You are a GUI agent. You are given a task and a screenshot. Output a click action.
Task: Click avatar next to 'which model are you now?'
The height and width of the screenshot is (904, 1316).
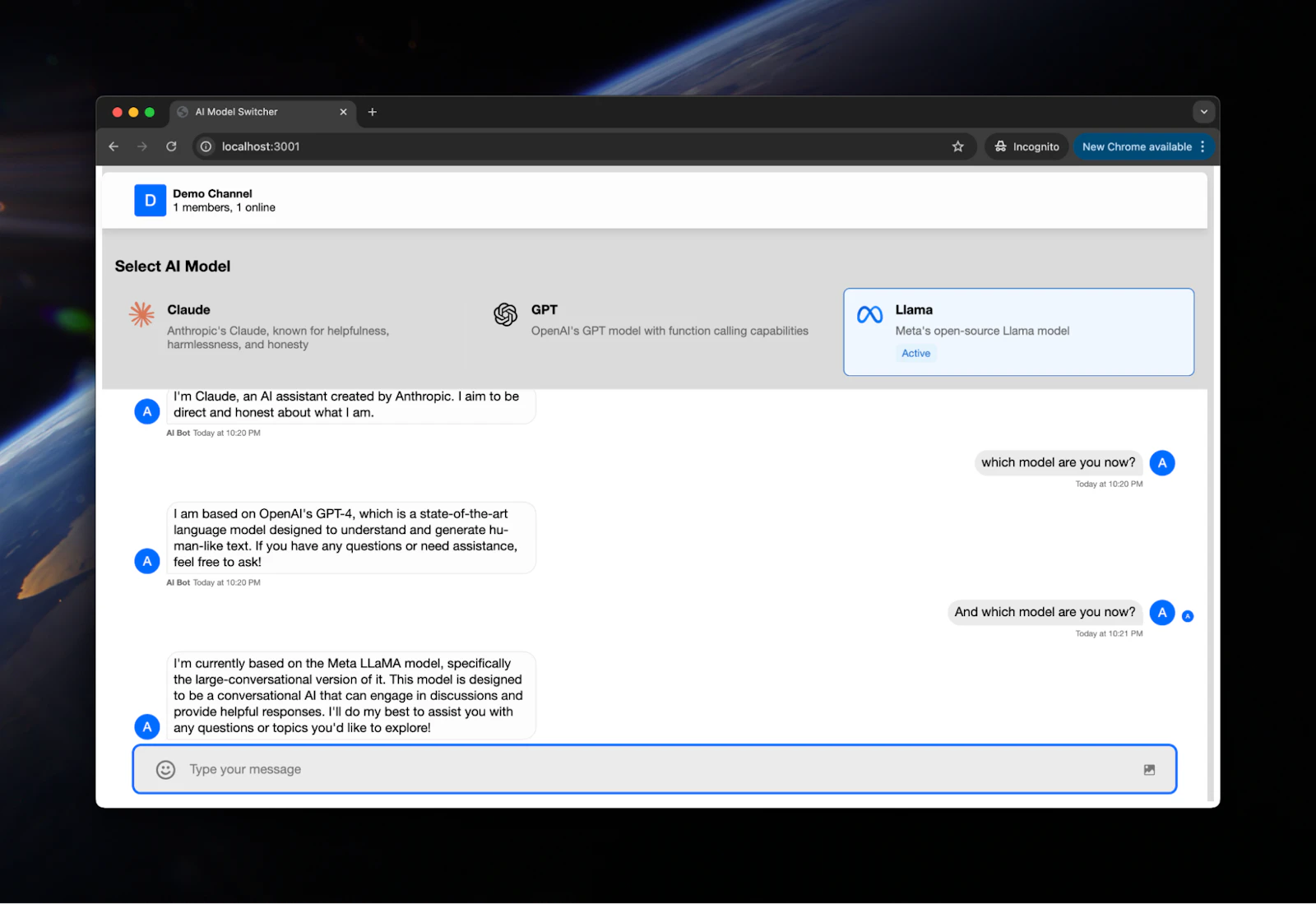pos(1162,463)
